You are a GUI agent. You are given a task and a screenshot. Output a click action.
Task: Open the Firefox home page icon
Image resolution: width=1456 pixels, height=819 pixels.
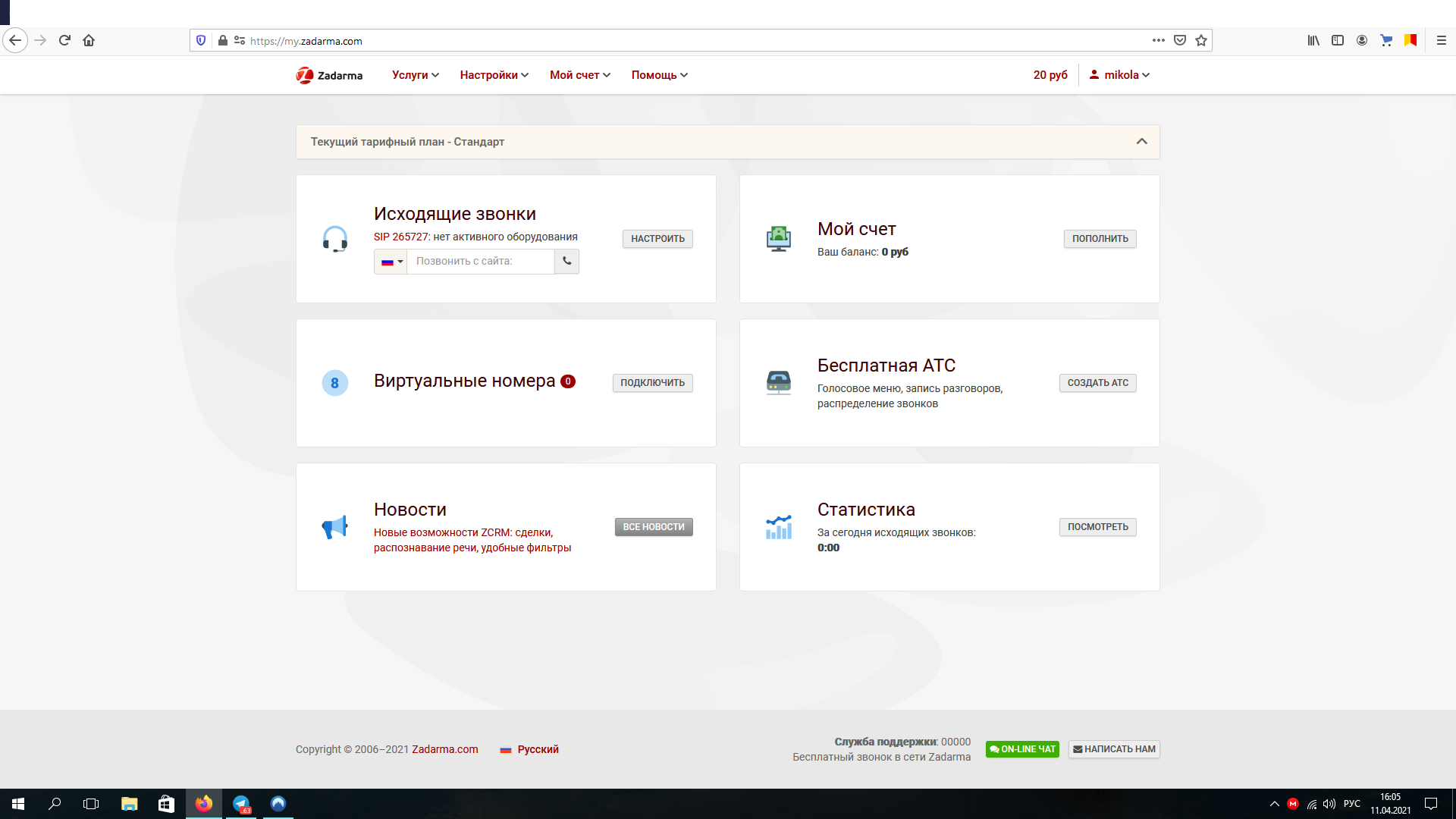(x=89, y=40)
